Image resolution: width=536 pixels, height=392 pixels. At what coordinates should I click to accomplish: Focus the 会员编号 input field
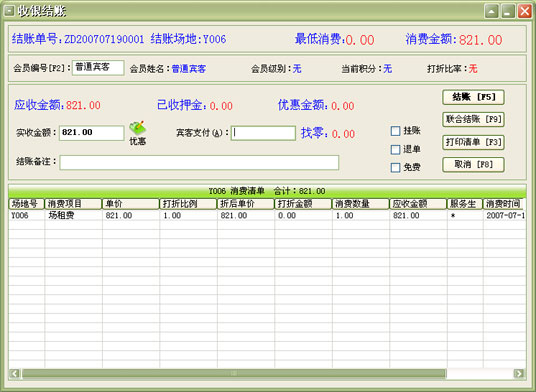pyautogui.click(x=98, y=68)
